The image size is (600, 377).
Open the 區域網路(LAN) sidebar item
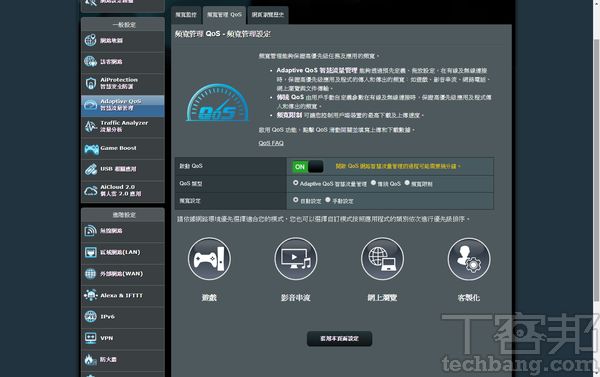pyautogui.click(x=123, y=252)
